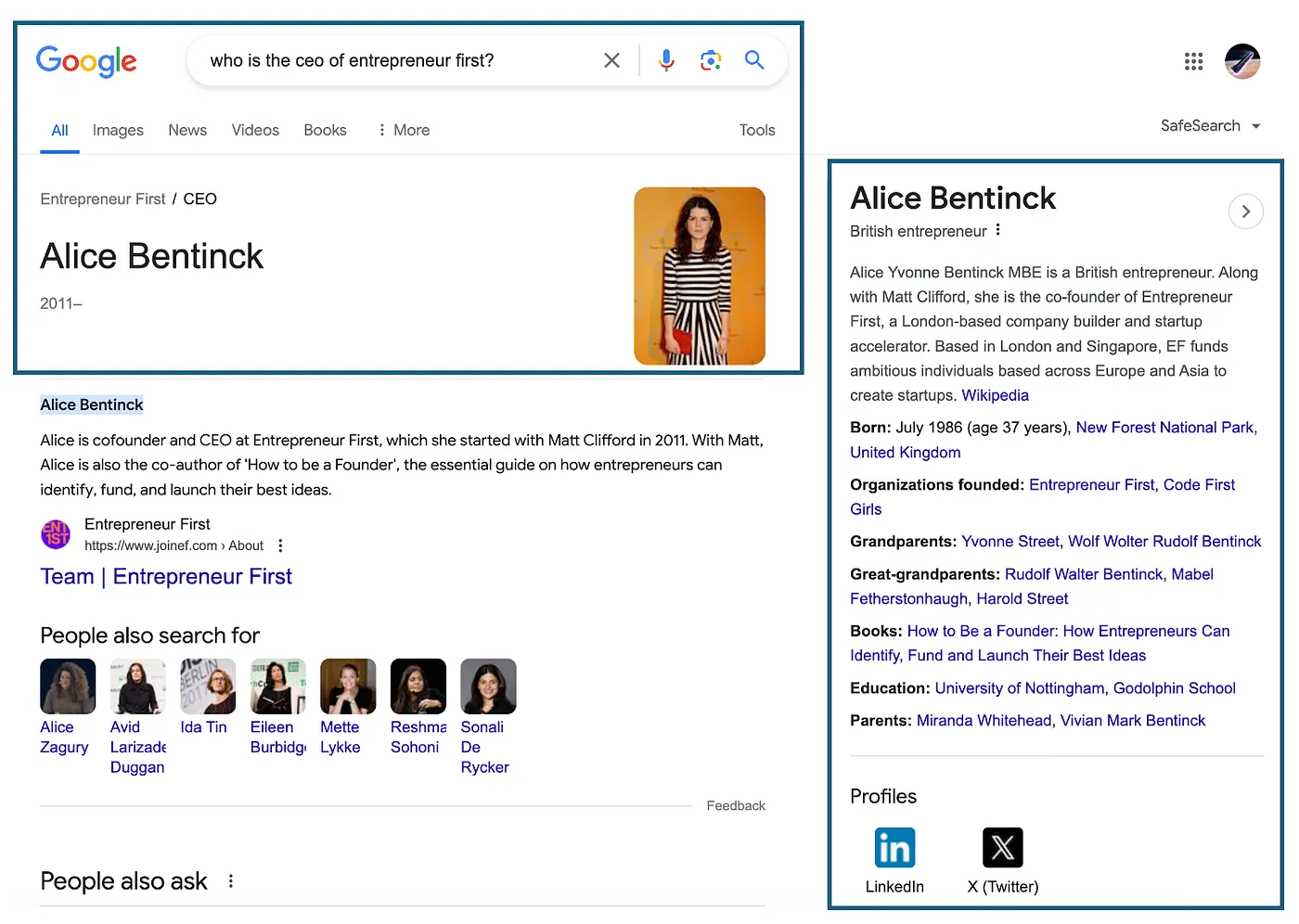This screenshot has width=1299, height=924.
Task: Open the How to Be a Founder book link
Action: [x=1040, y=644]
